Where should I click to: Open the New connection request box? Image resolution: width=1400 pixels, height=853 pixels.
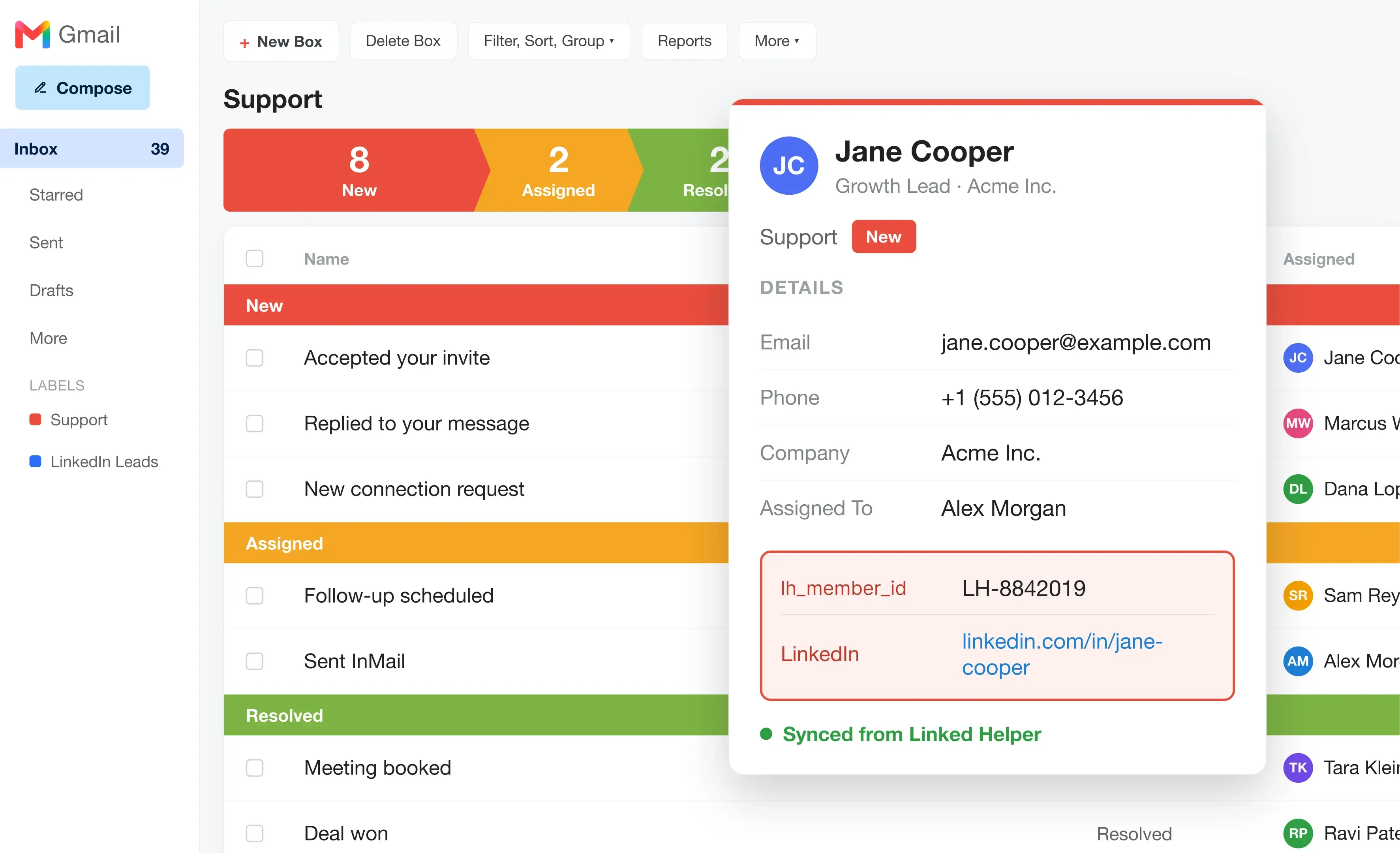click(414, 489)
